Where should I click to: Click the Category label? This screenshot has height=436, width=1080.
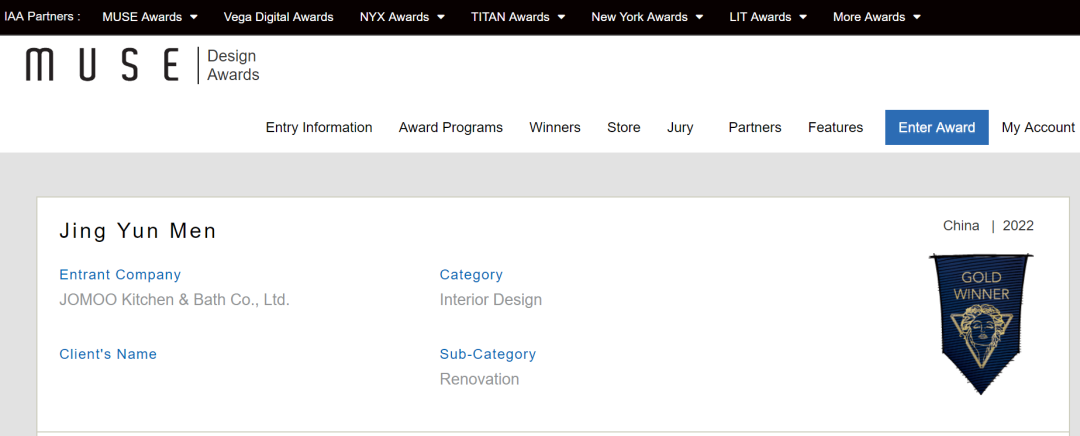coord(471,275)
